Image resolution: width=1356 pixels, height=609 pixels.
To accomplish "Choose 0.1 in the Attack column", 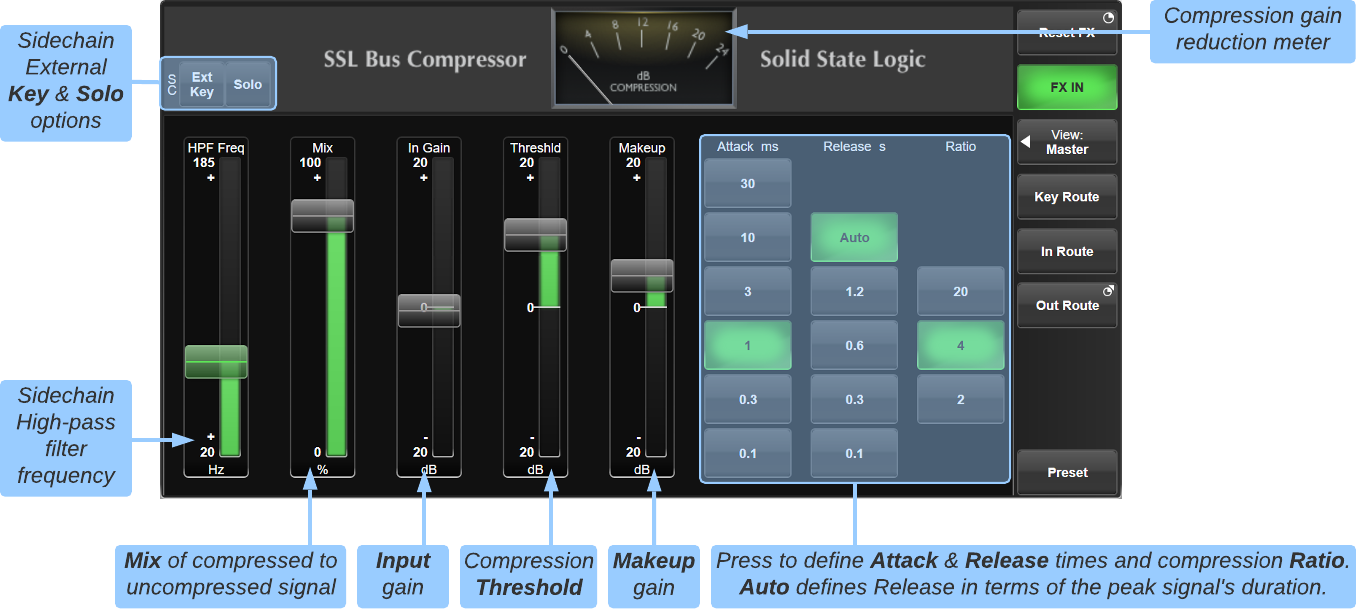I will click(748, 453).
